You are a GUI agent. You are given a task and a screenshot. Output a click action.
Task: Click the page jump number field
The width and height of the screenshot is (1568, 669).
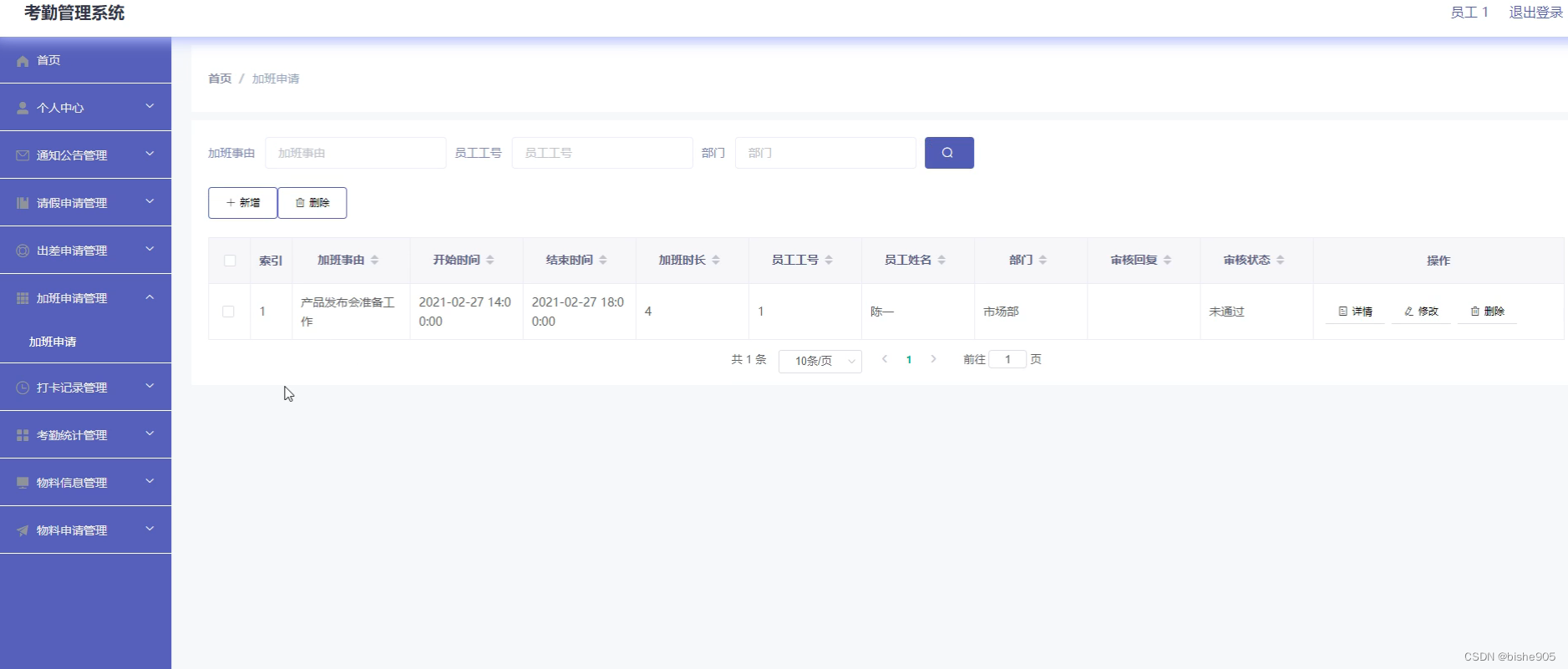pos(1007,359)
